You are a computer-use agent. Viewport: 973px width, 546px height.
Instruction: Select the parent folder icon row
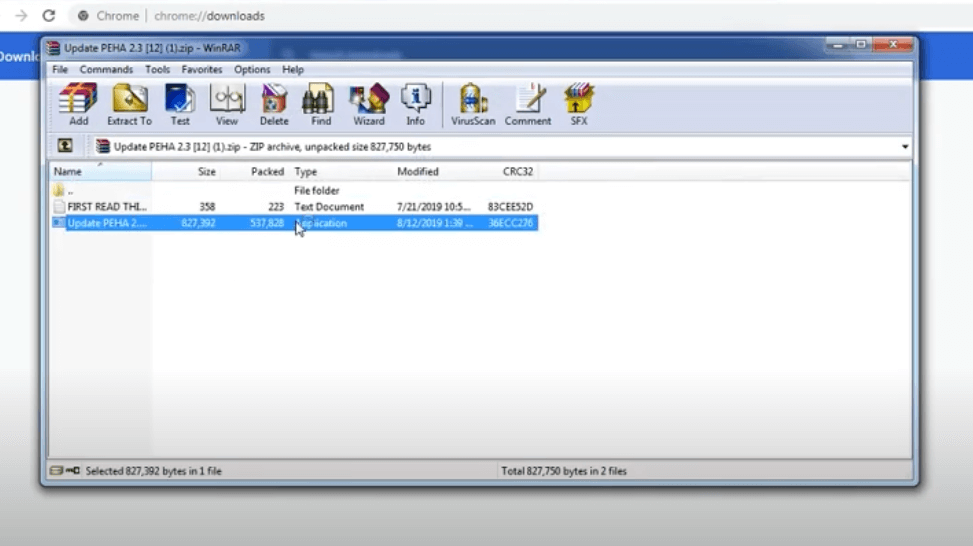click(x=58, y=190)
